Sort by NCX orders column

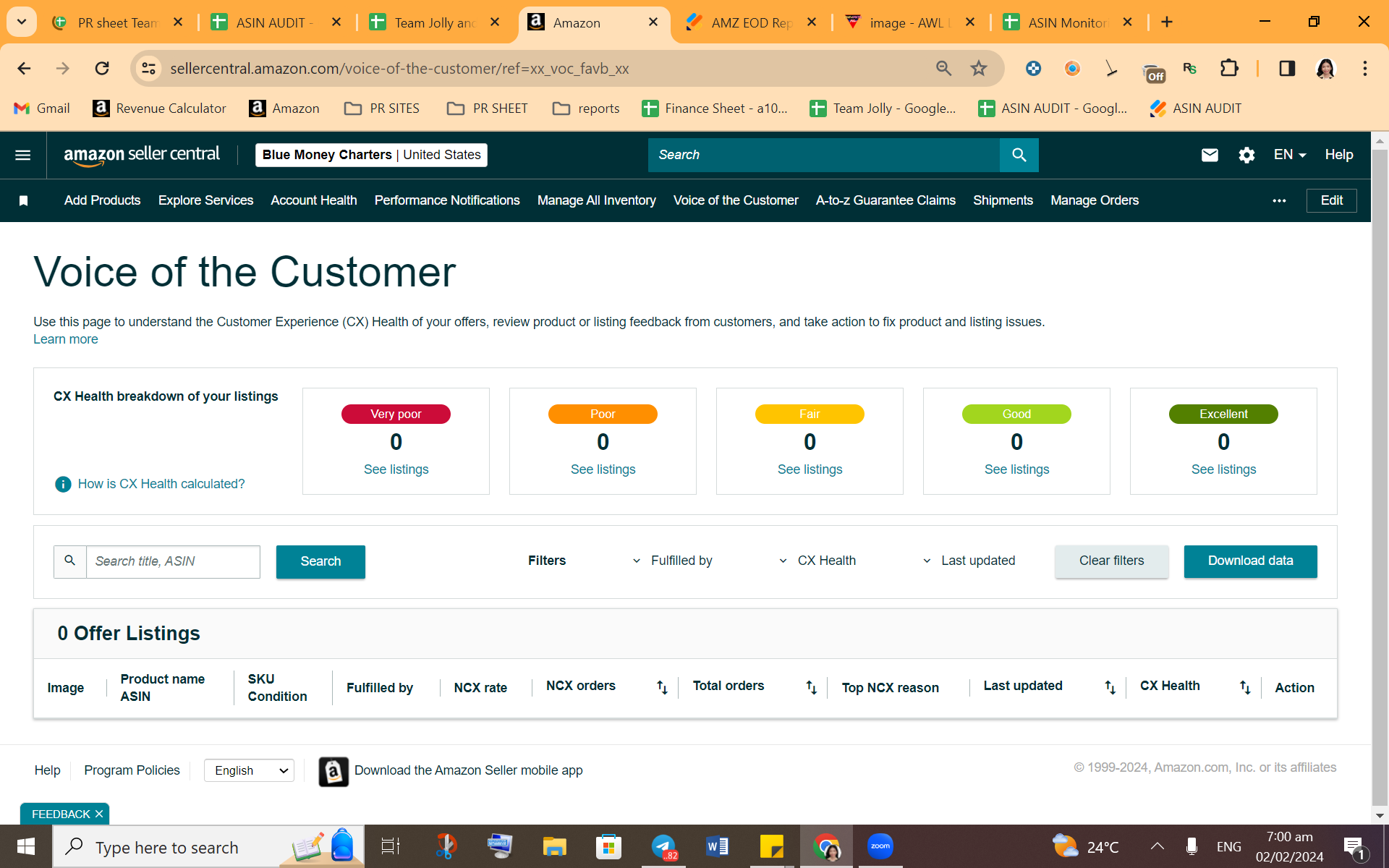(x=662, y=687)
